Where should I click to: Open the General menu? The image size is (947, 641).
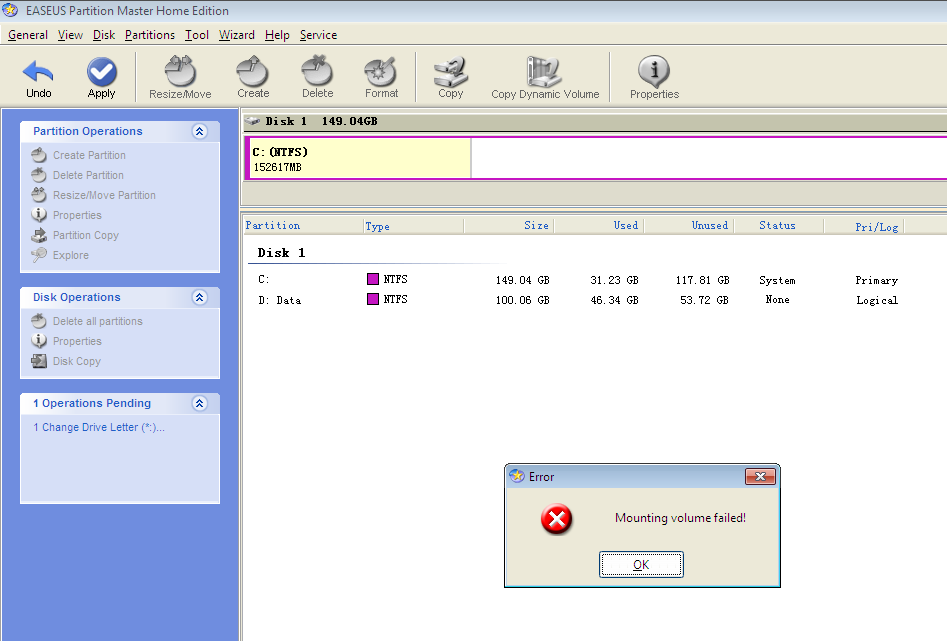point(28,35)
